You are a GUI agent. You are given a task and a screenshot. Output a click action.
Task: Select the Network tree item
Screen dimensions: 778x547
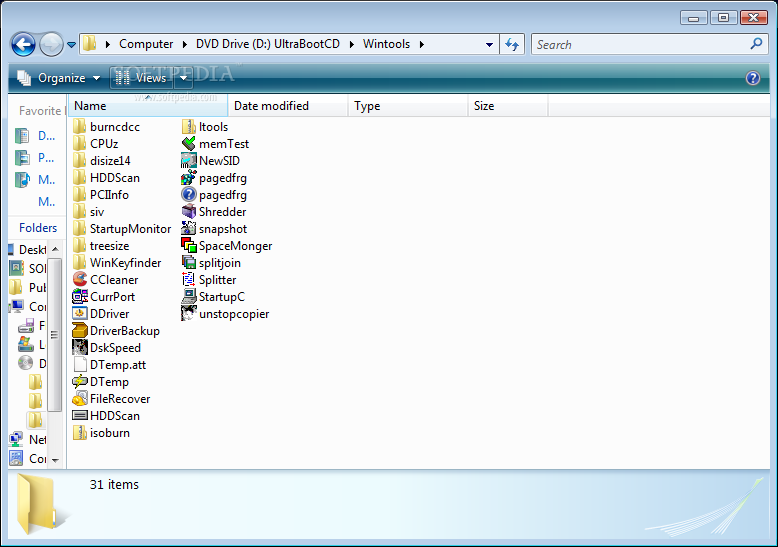[x=27, y=439]
